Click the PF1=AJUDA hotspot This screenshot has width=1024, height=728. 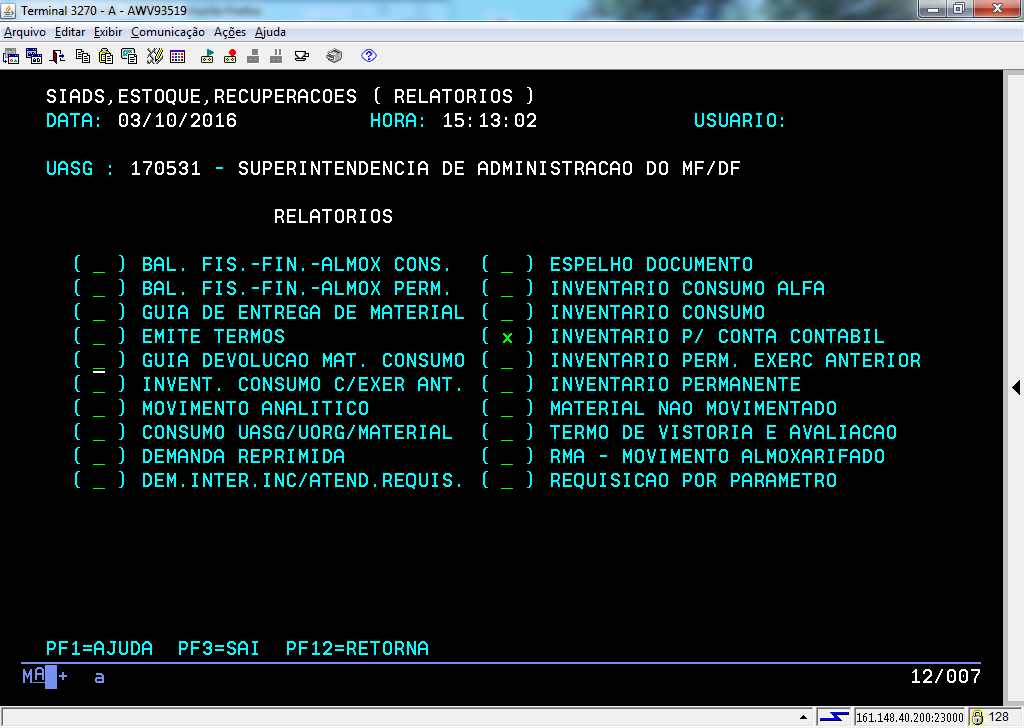tap(99, 648)
